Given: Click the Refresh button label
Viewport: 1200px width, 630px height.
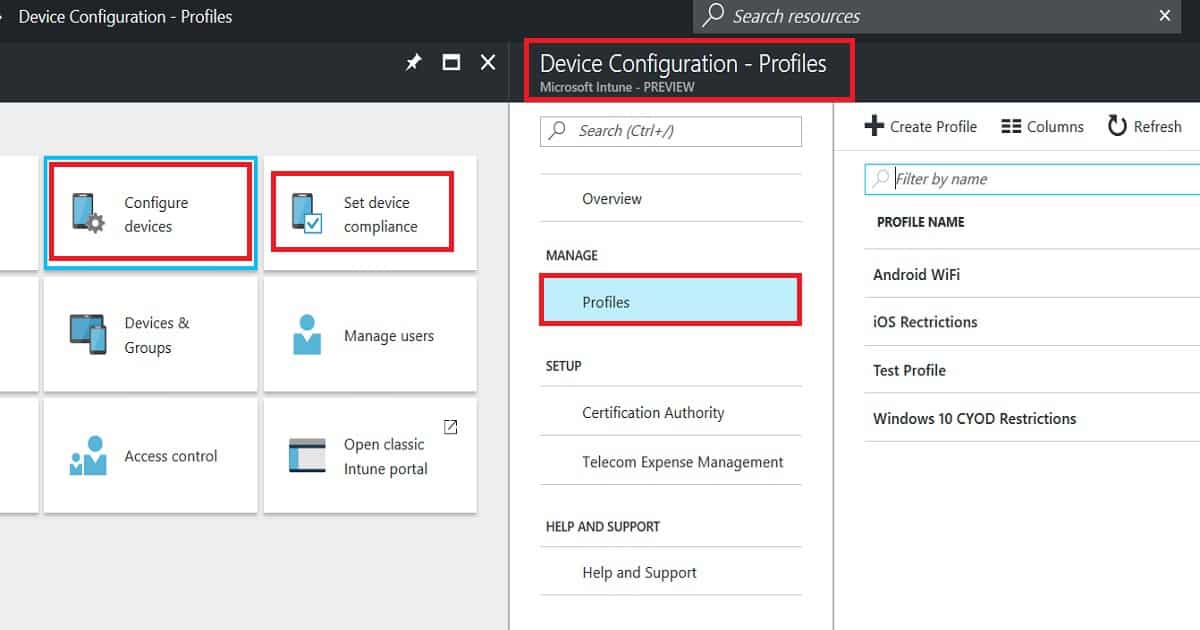Looking at the screenshot, I should tap(1157, 126).
